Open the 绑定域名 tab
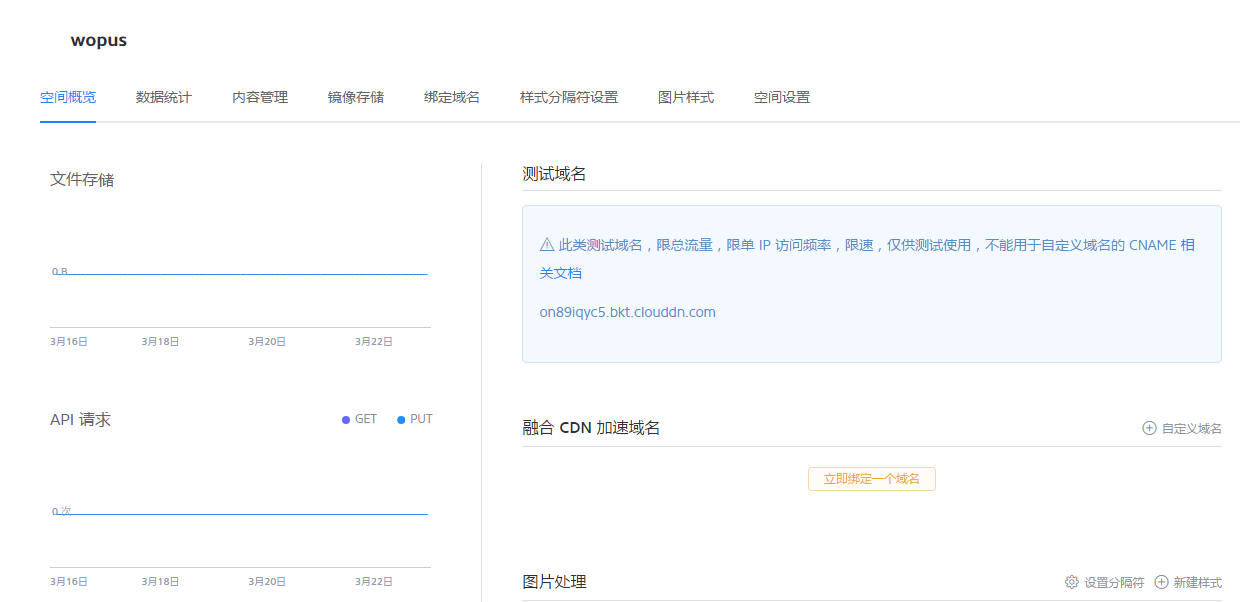This screenshot has width=1242, height=602. [x=452, y=97]
